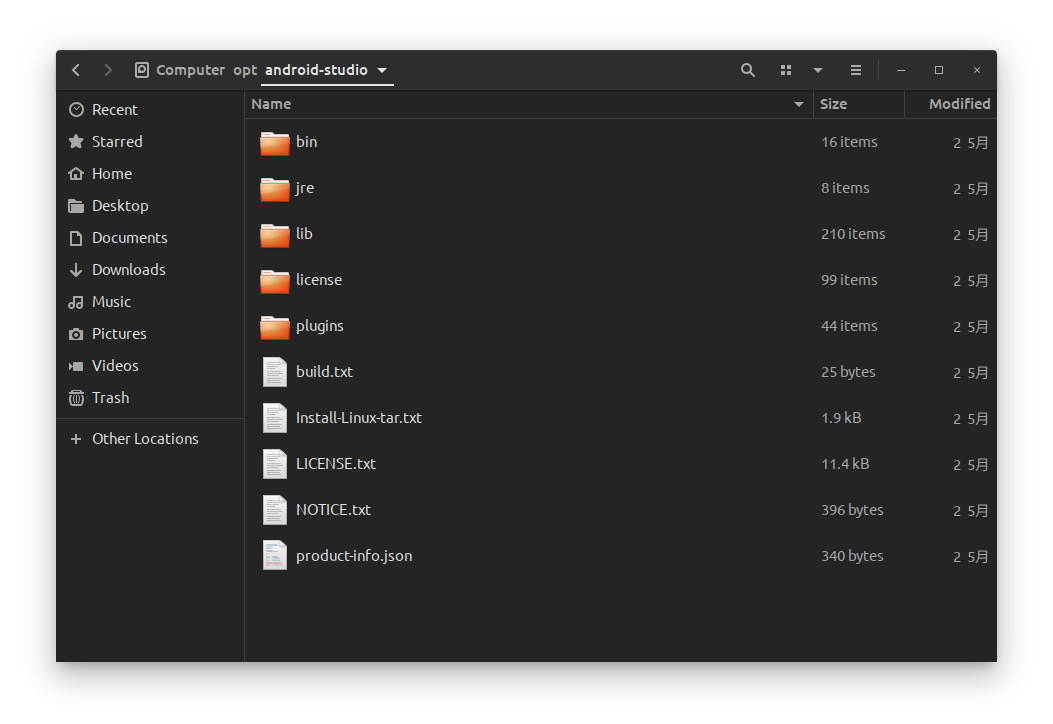
Task: Open the bin folder
Action: click(x=306, y=142)
